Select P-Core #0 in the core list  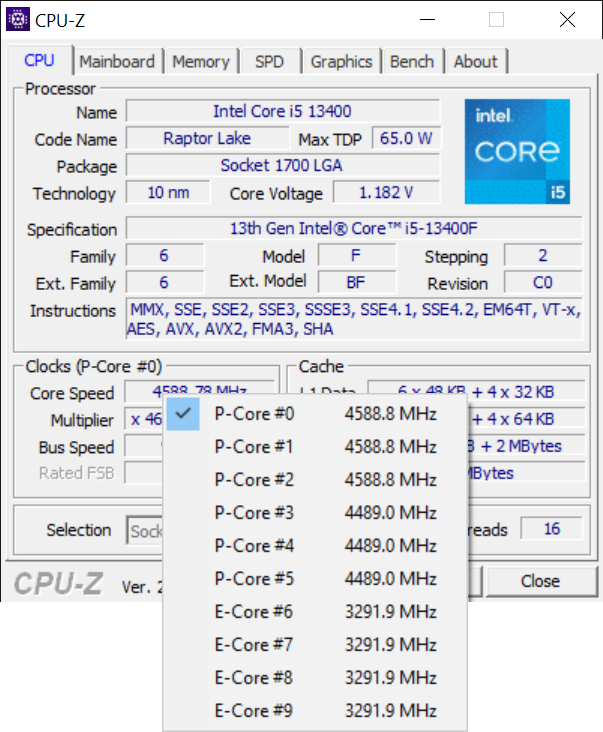click(x=315, y=414)
